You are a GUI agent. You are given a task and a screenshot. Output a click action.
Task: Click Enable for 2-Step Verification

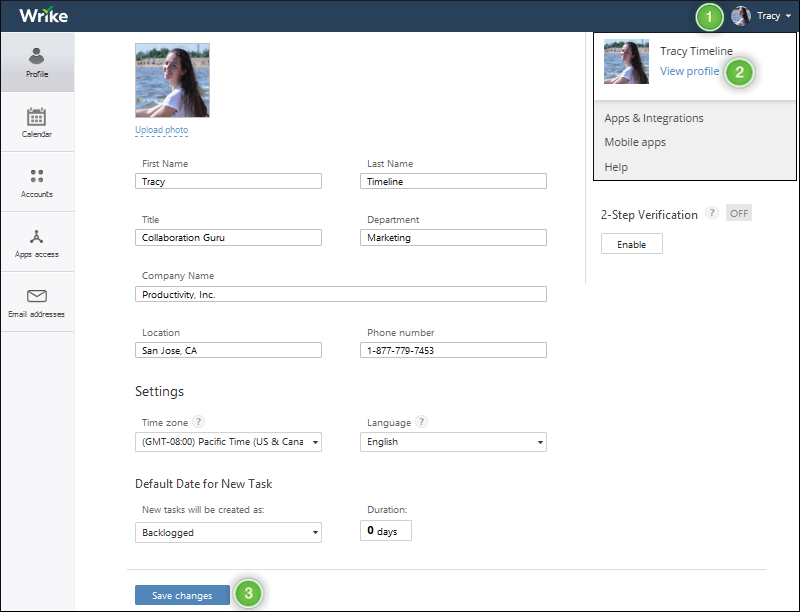(632, 244)
